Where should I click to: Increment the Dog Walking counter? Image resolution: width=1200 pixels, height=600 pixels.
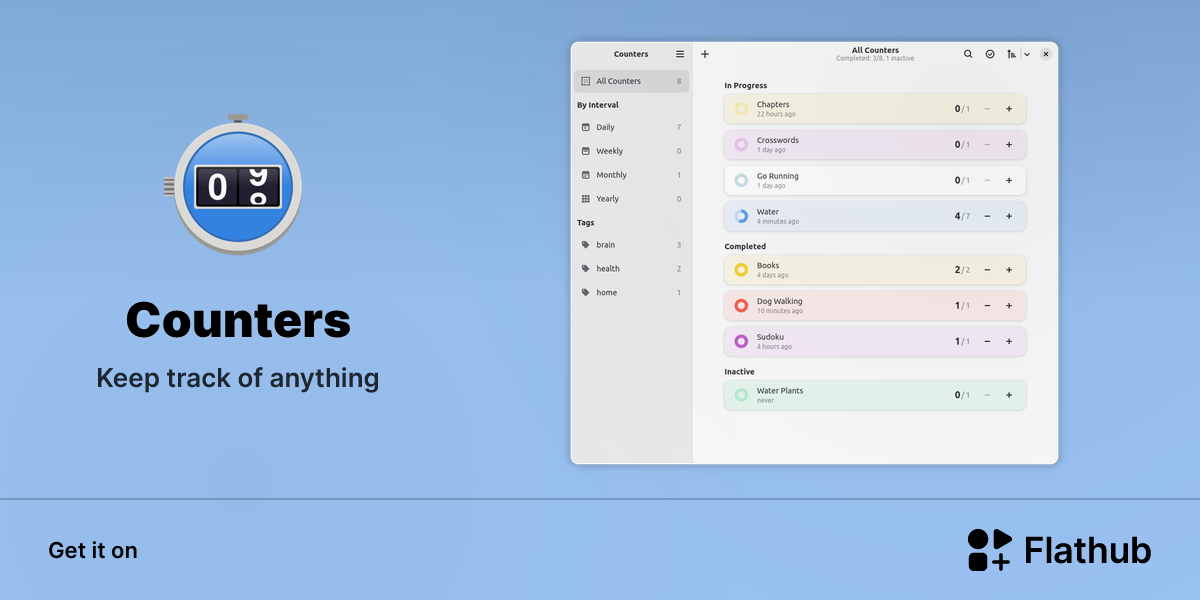(1009, 306)
